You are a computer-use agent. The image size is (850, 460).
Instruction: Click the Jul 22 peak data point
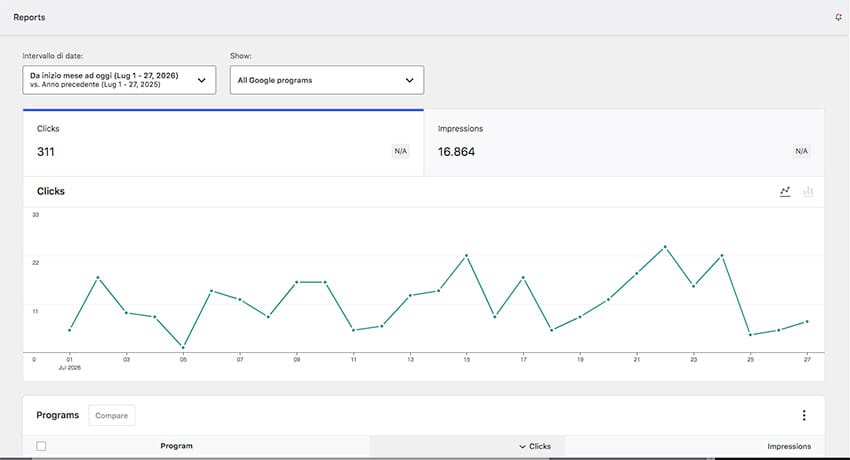tap(665, 247)
